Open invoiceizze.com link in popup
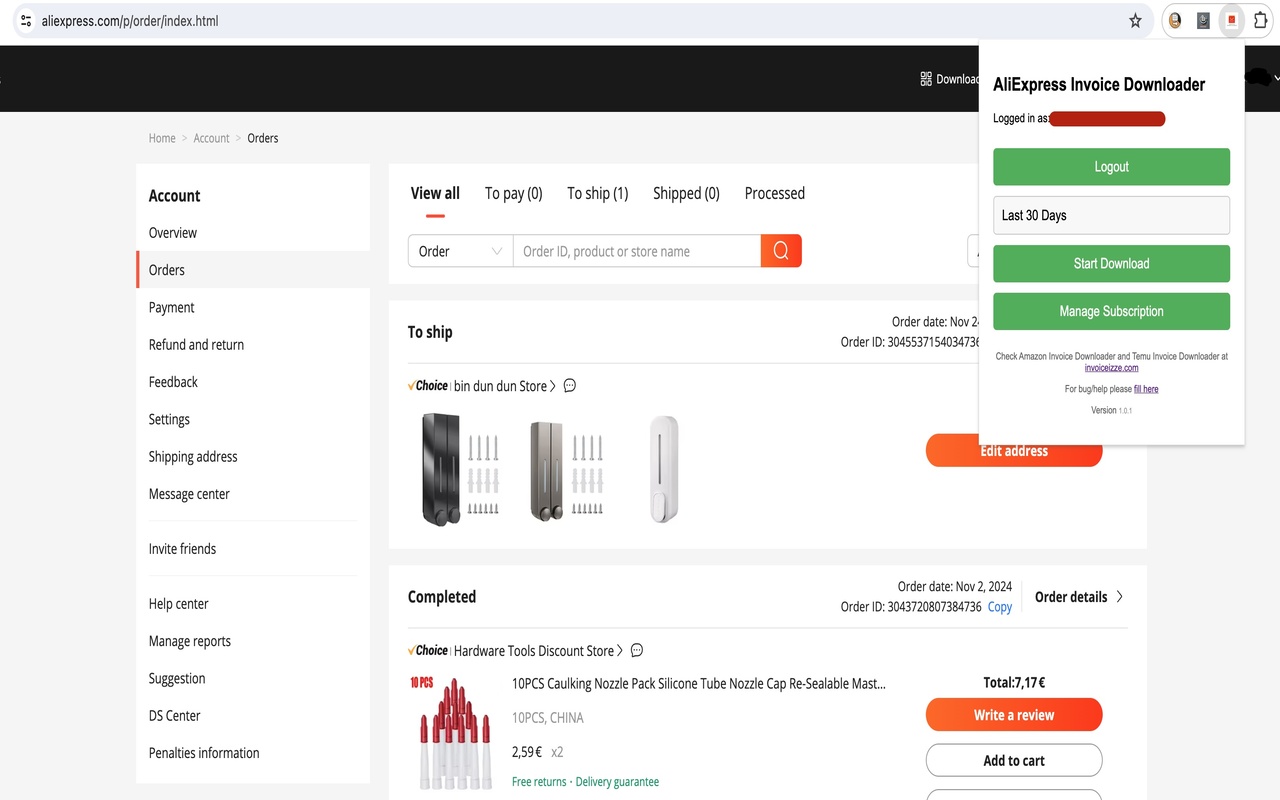Screen dimensions: 1280x800 click(1111, 368)
